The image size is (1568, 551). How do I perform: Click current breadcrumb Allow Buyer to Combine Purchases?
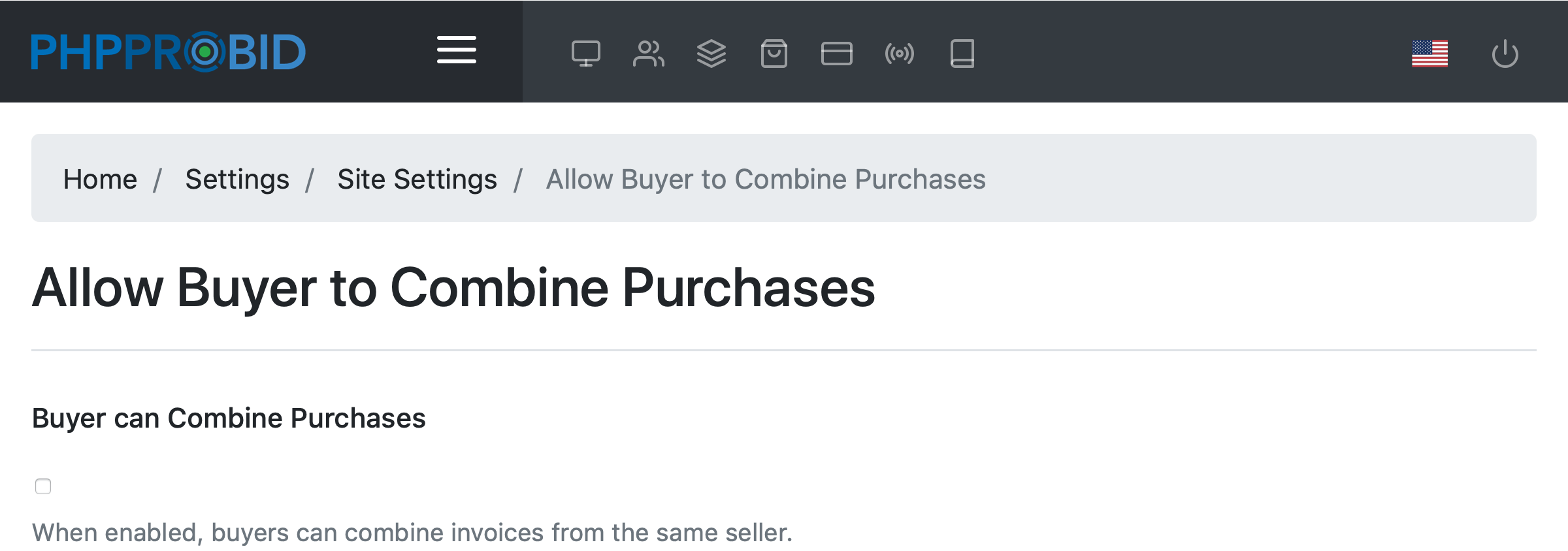tap(766, 179)
